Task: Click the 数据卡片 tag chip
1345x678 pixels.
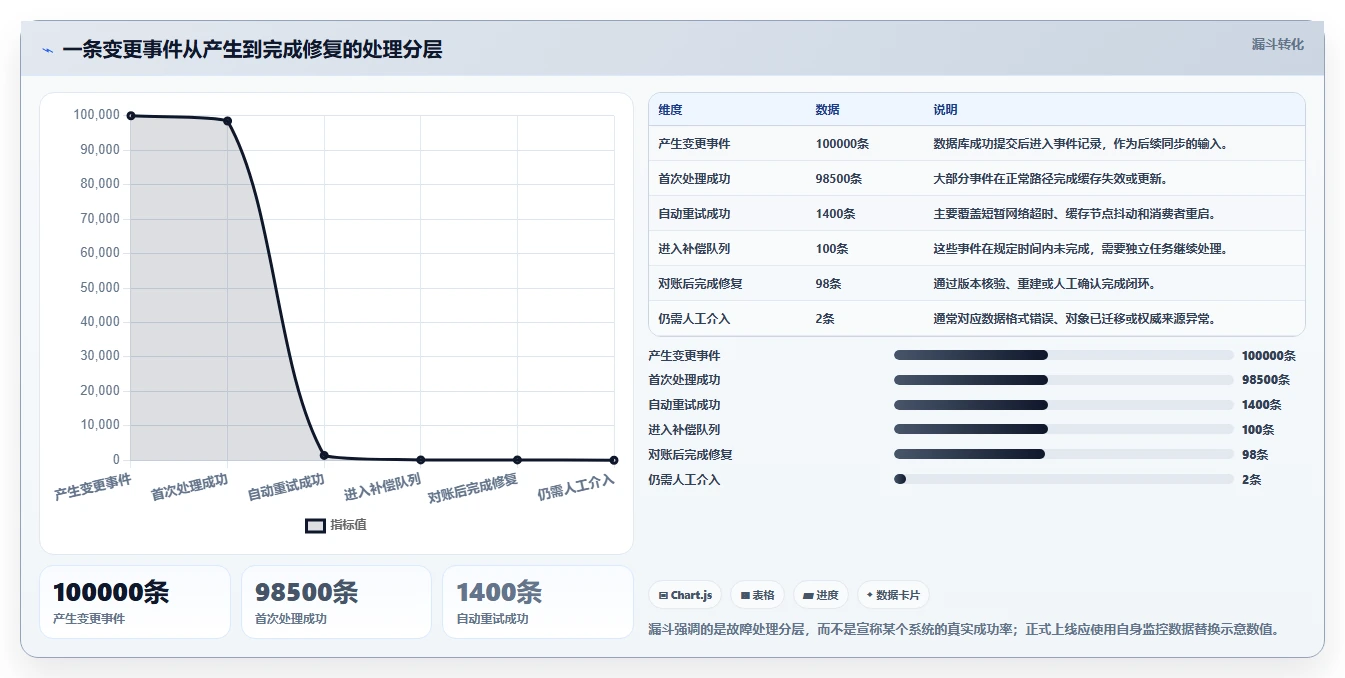Action: point(893,595)
